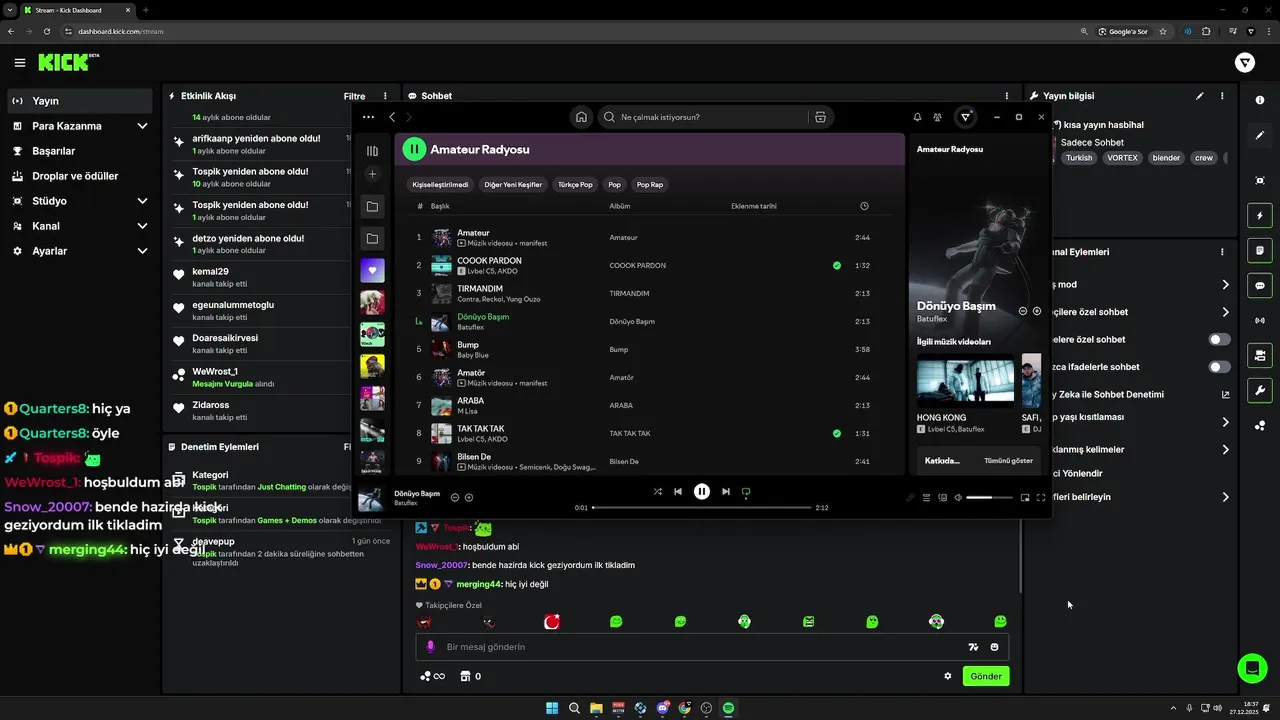Open Spotify three-dot main menu
Image resolution: width=1280 pixels, height=720 pixels.
point(368,117)
